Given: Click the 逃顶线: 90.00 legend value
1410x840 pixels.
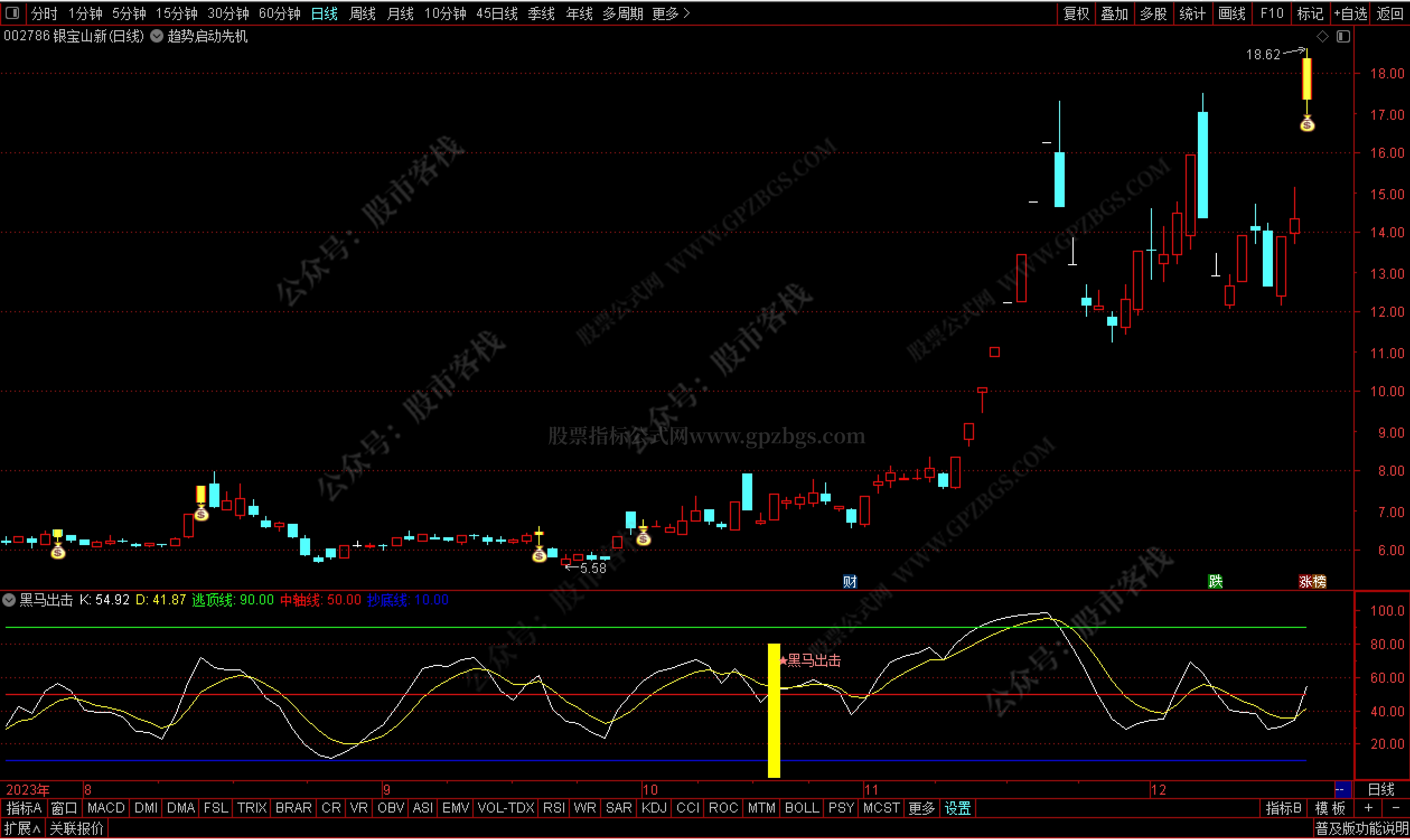Looking at the screenshot, I should click(x=233, y=600).
